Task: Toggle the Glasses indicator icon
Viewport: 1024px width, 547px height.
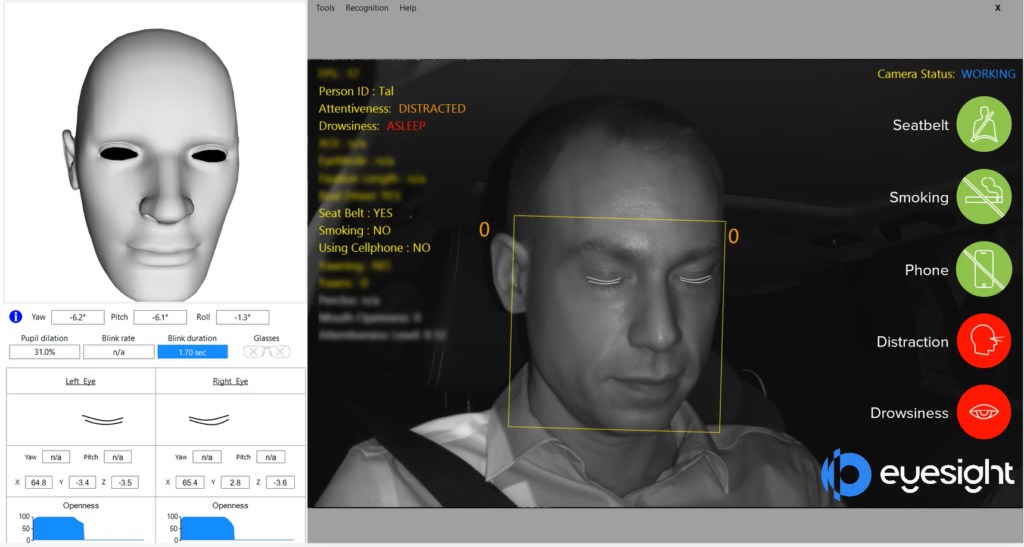Action: [x=267, y=352]
